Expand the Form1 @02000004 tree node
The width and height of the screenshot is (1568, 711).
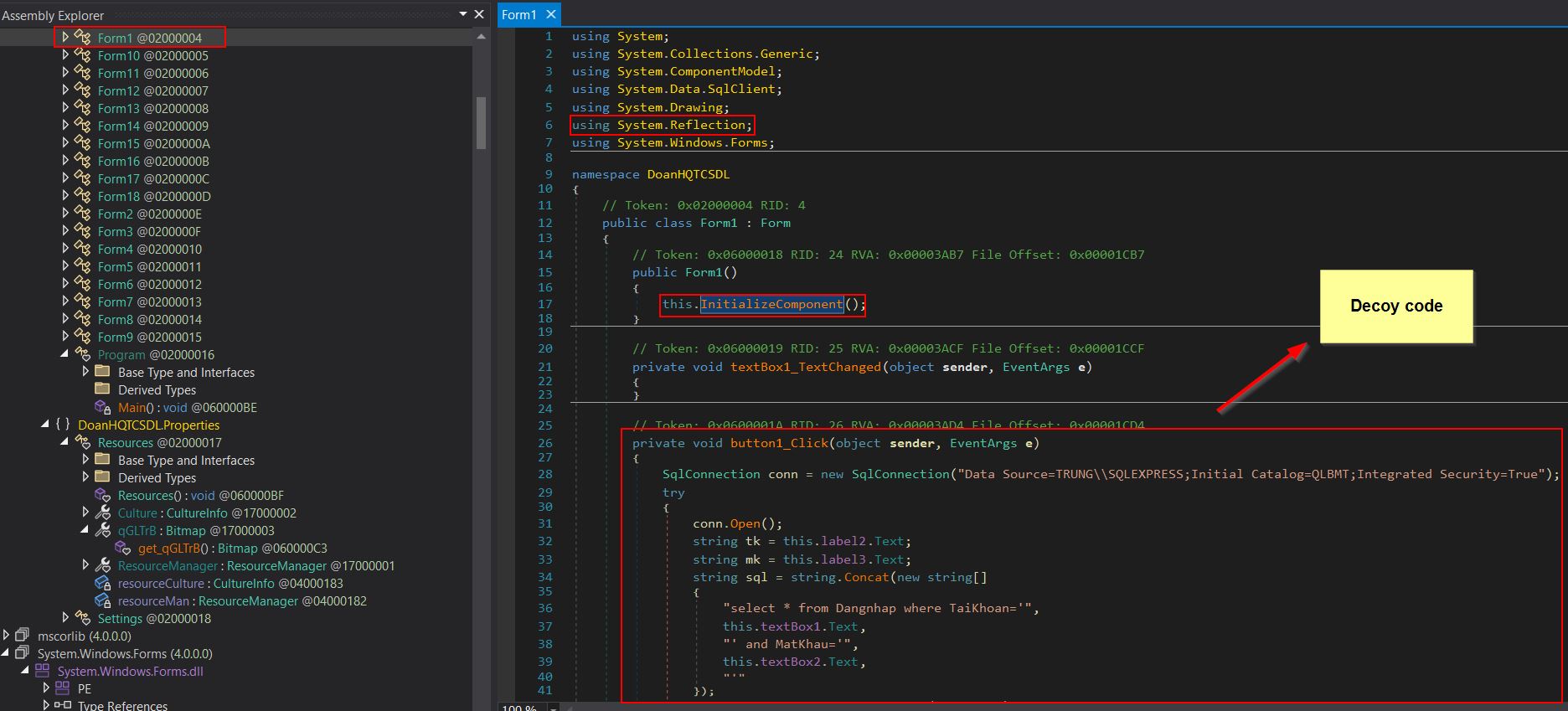tap(65, 37)
